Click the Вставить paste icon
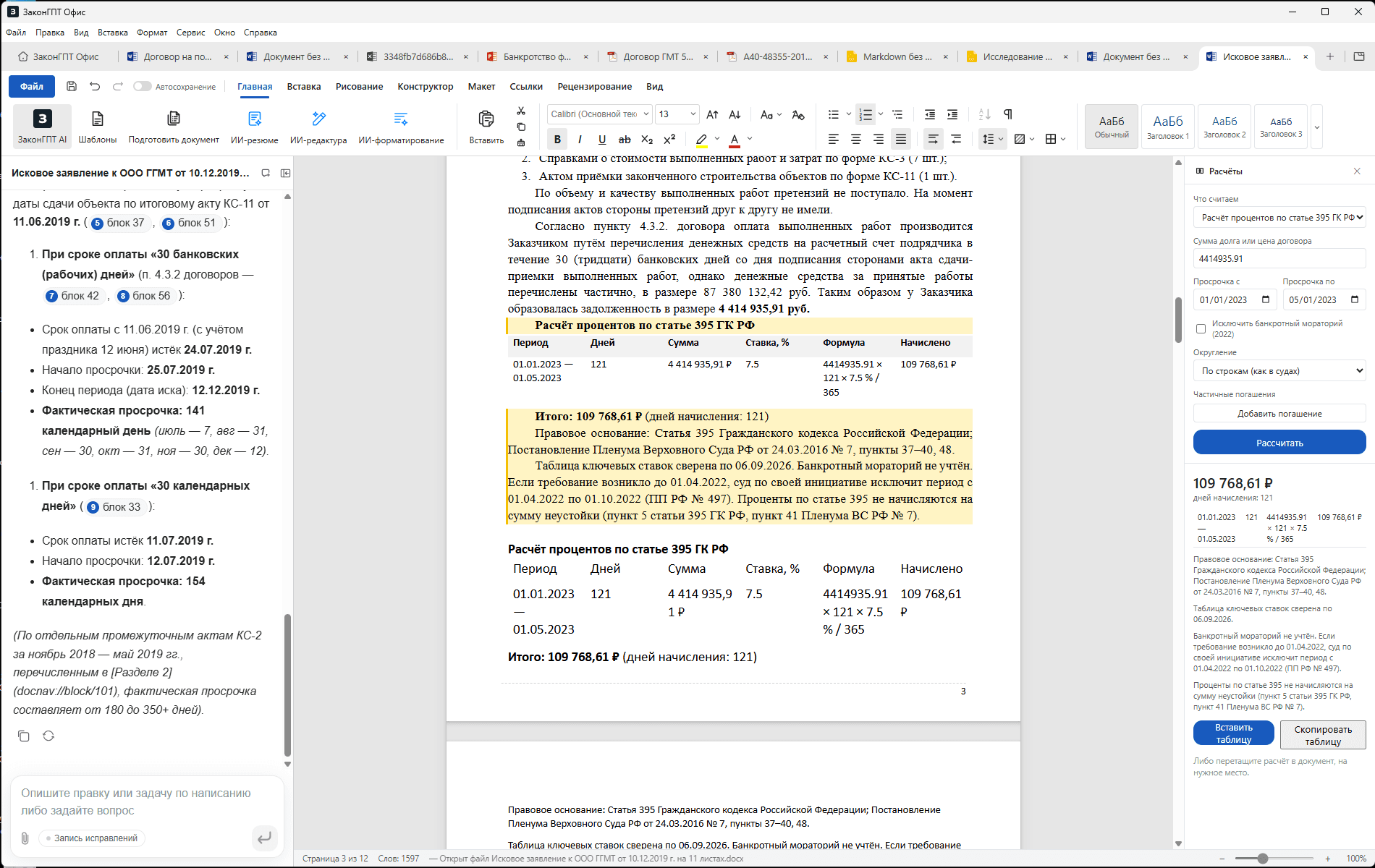1375x868 pixels. 486,126
